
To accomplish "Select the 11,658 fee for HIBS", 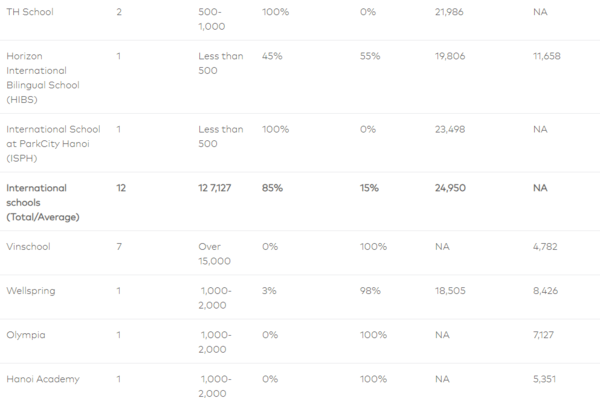I will 547,56.
